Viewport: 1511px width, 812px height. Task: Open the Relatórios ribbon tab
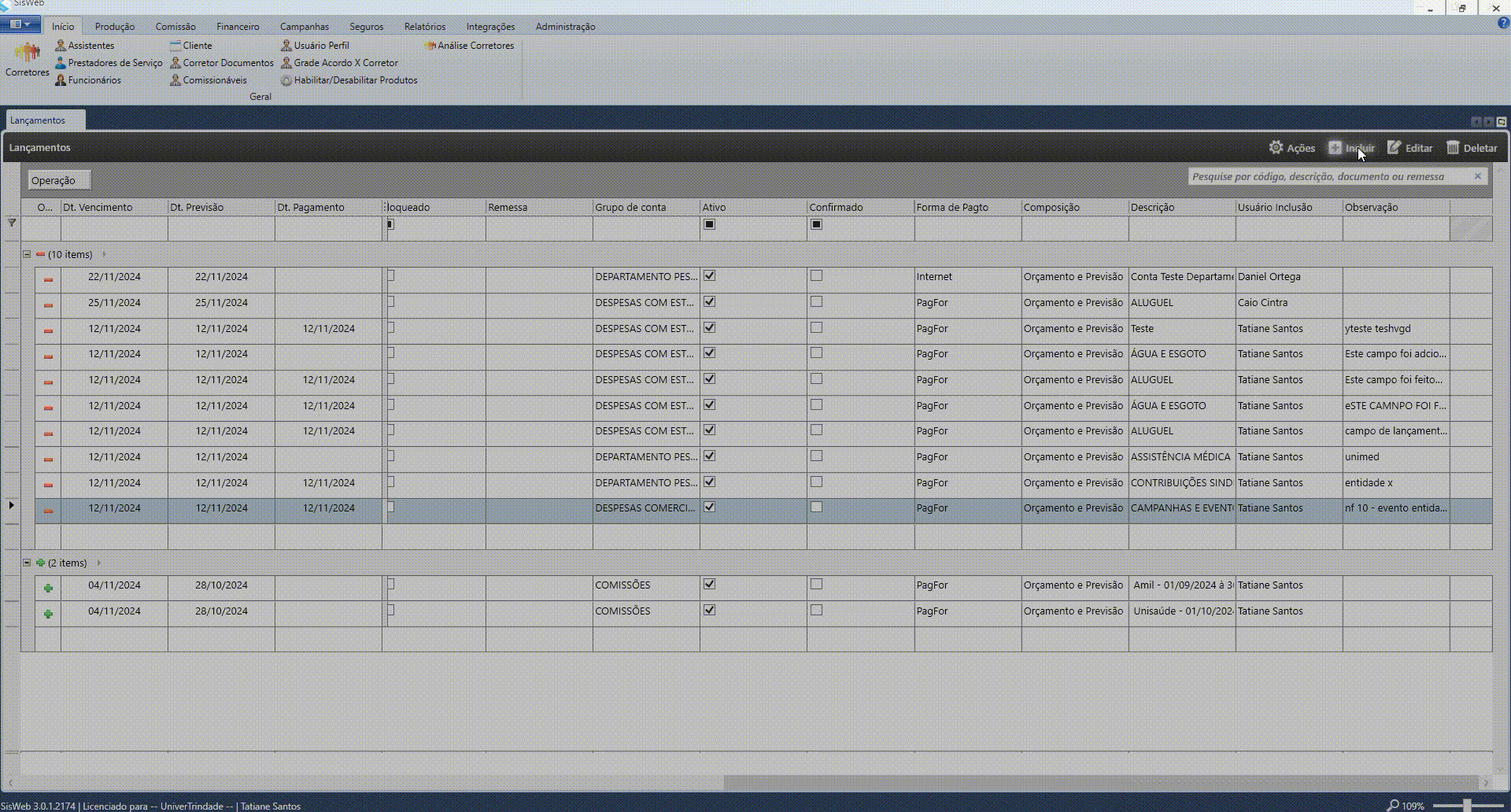[425, 27]
